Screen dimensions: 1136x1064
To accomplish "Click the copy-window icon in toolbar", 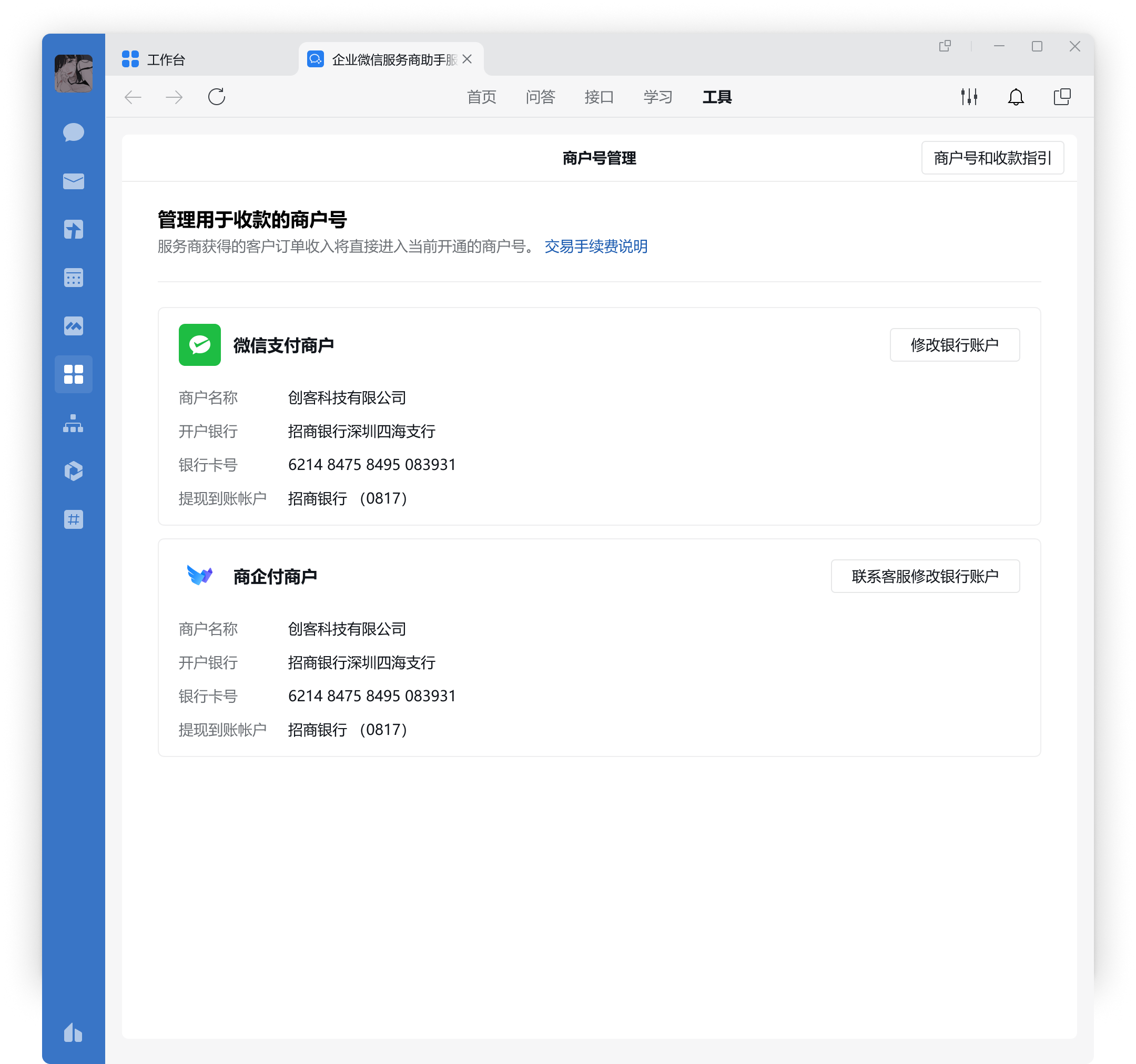I will click(x=1062, y=97).
